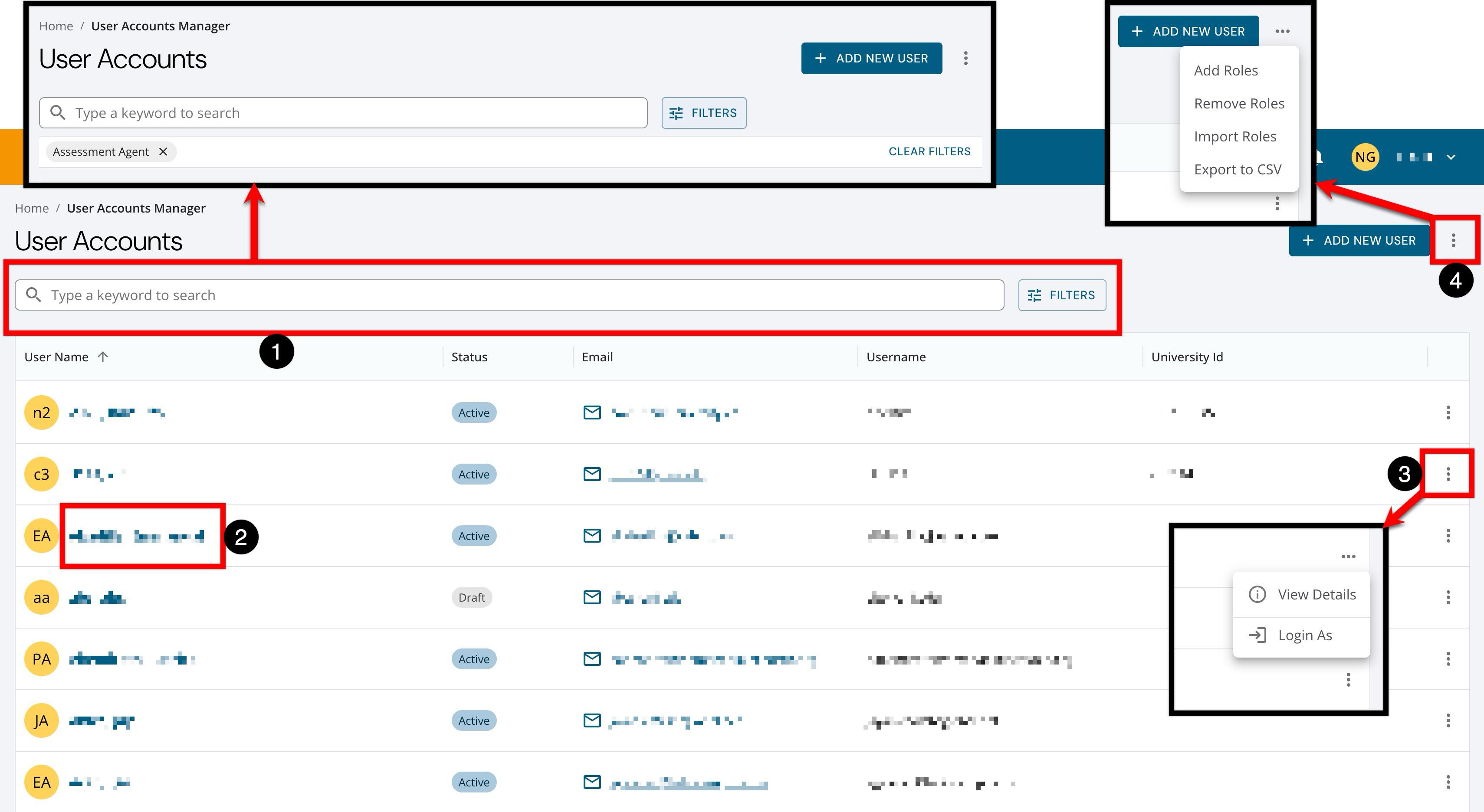Viewport: 1484px width, 812px height.
Task: Open the FILTERS panel in main page
Action: (x=1062, y=295)
